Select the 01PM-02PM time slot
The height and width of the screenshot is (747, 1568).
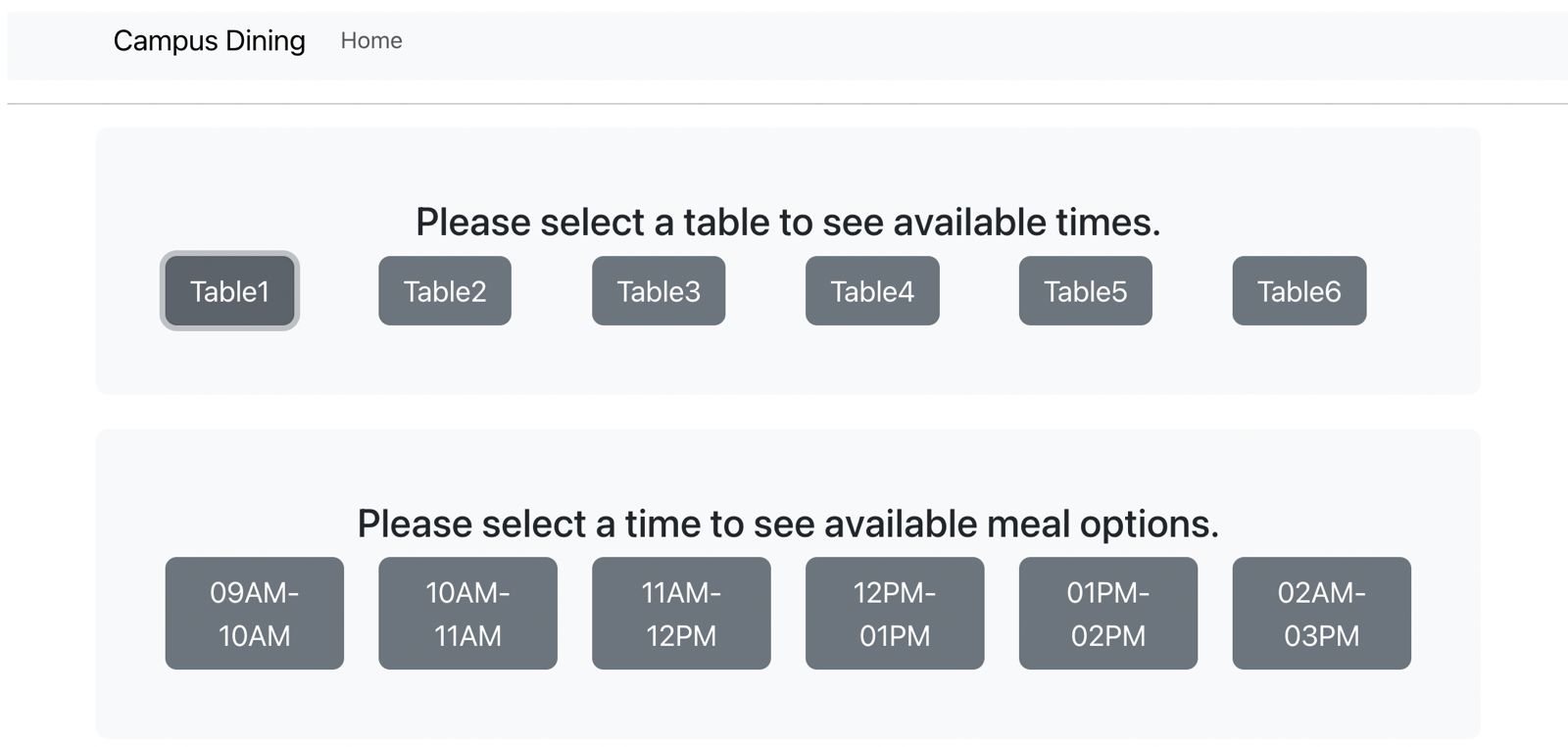click(1107, 614)
